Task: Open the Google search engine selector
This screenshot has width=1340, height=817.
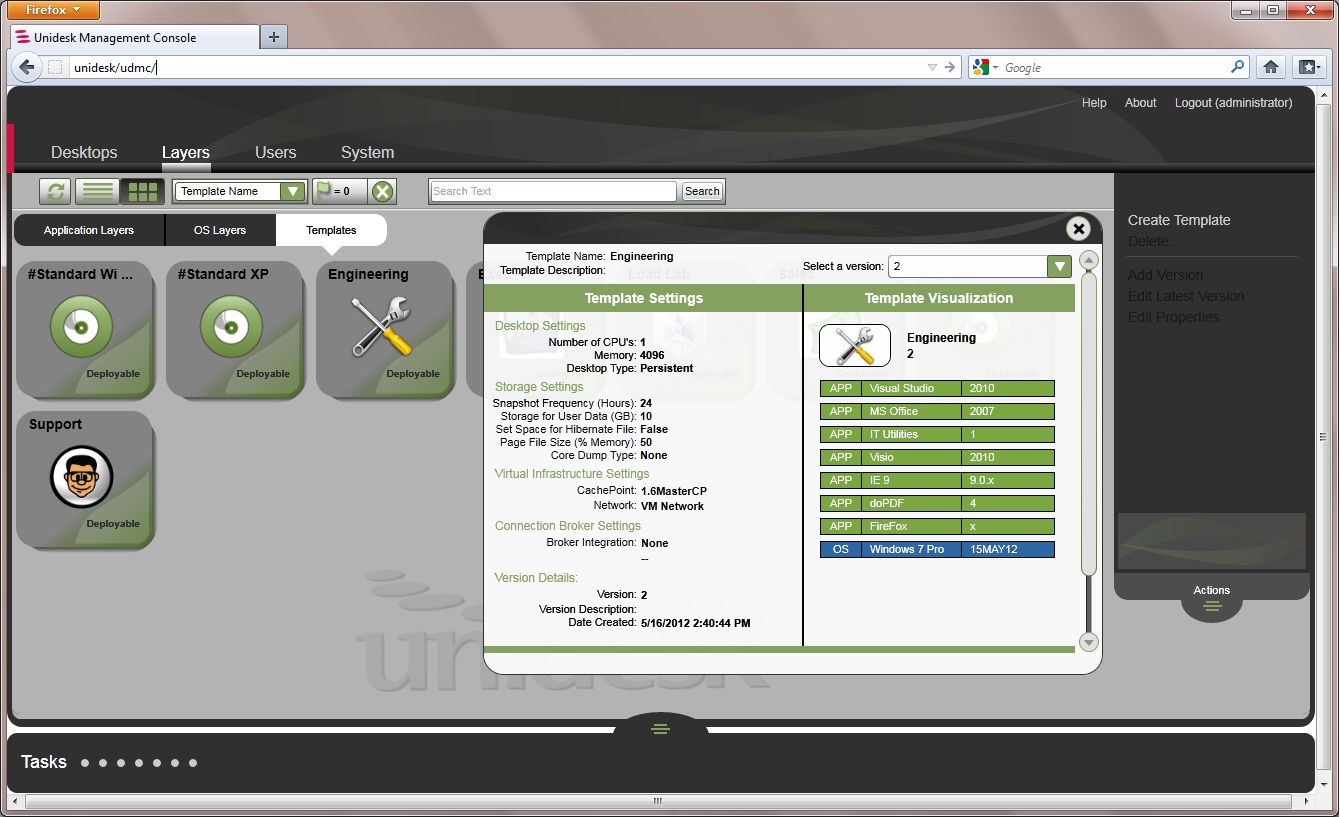Action: pyautogui.click(x=984, y=67)
